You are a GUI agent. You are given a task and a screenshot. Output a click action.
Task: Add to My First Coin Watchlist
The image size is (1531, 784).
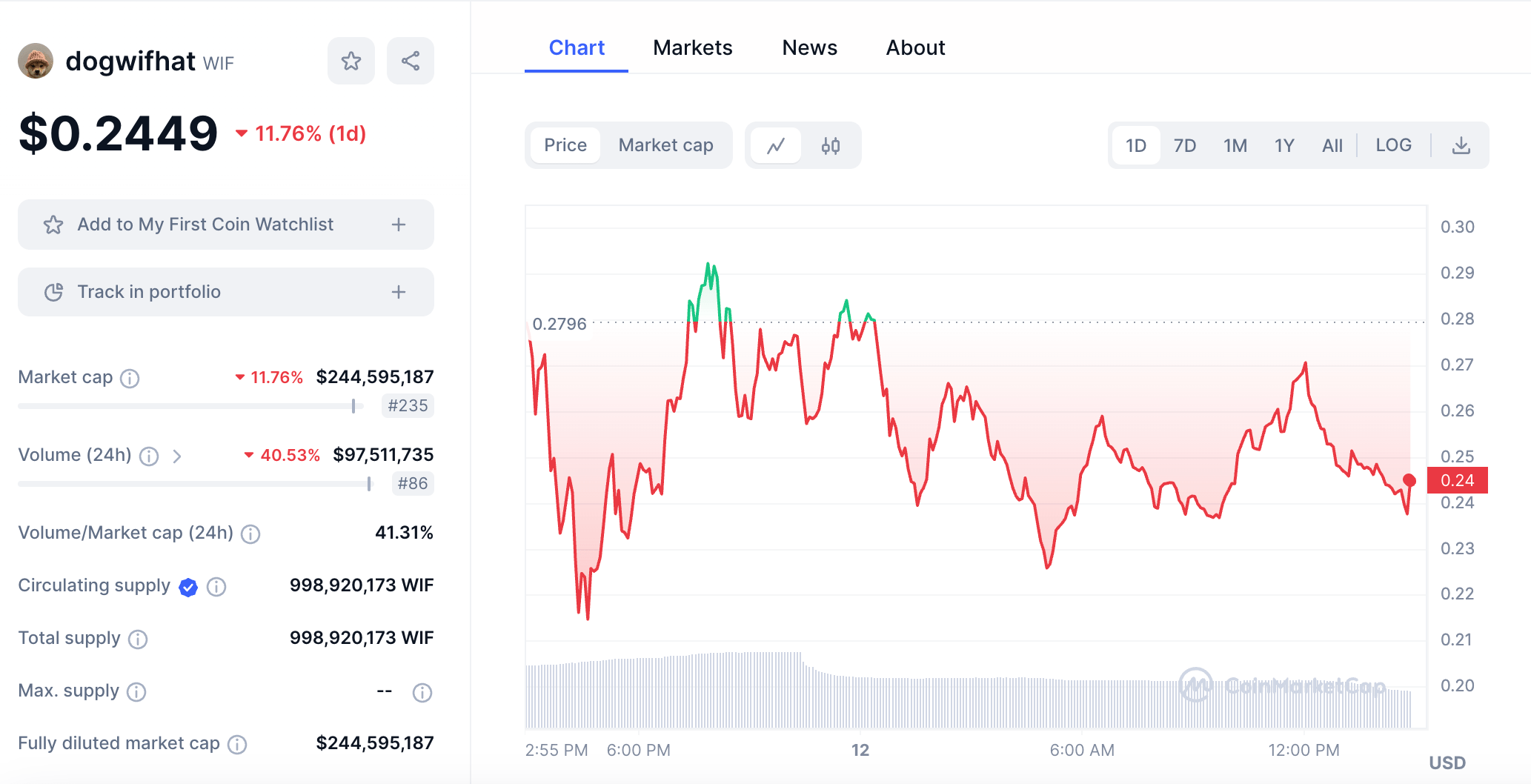tap(226, 225)
